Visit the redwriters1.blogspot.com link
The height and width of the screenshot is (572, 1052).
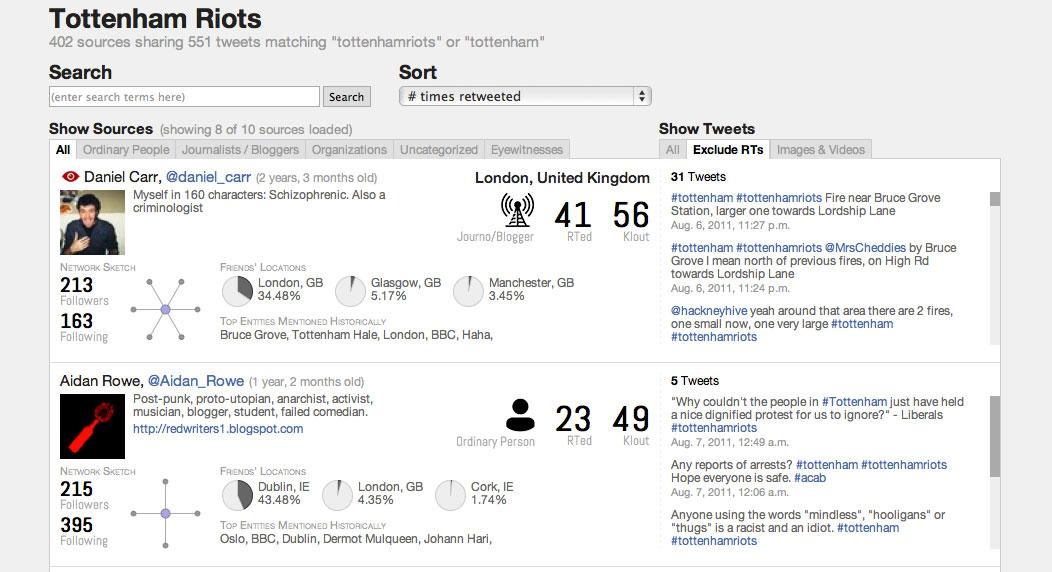tap(218, 429)
